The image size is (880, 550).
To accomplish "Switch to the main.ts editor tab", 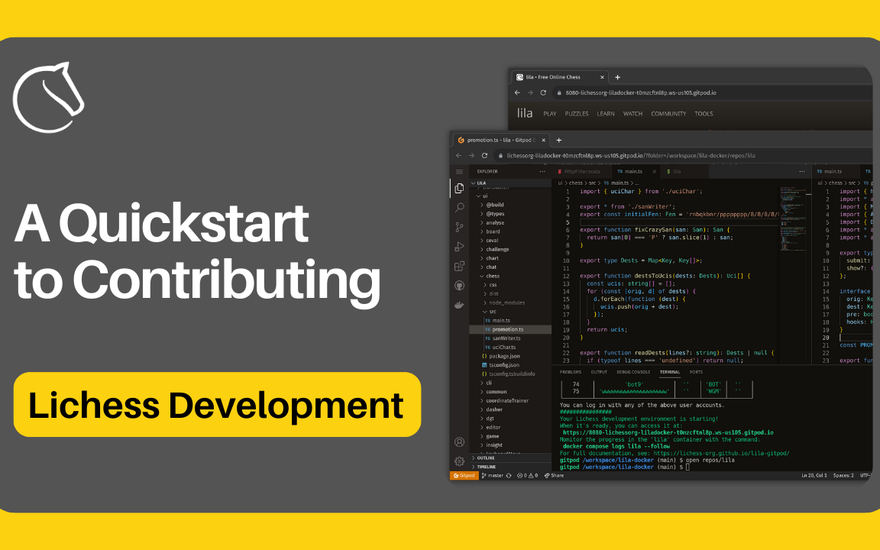I will click(x=633, y=172).
